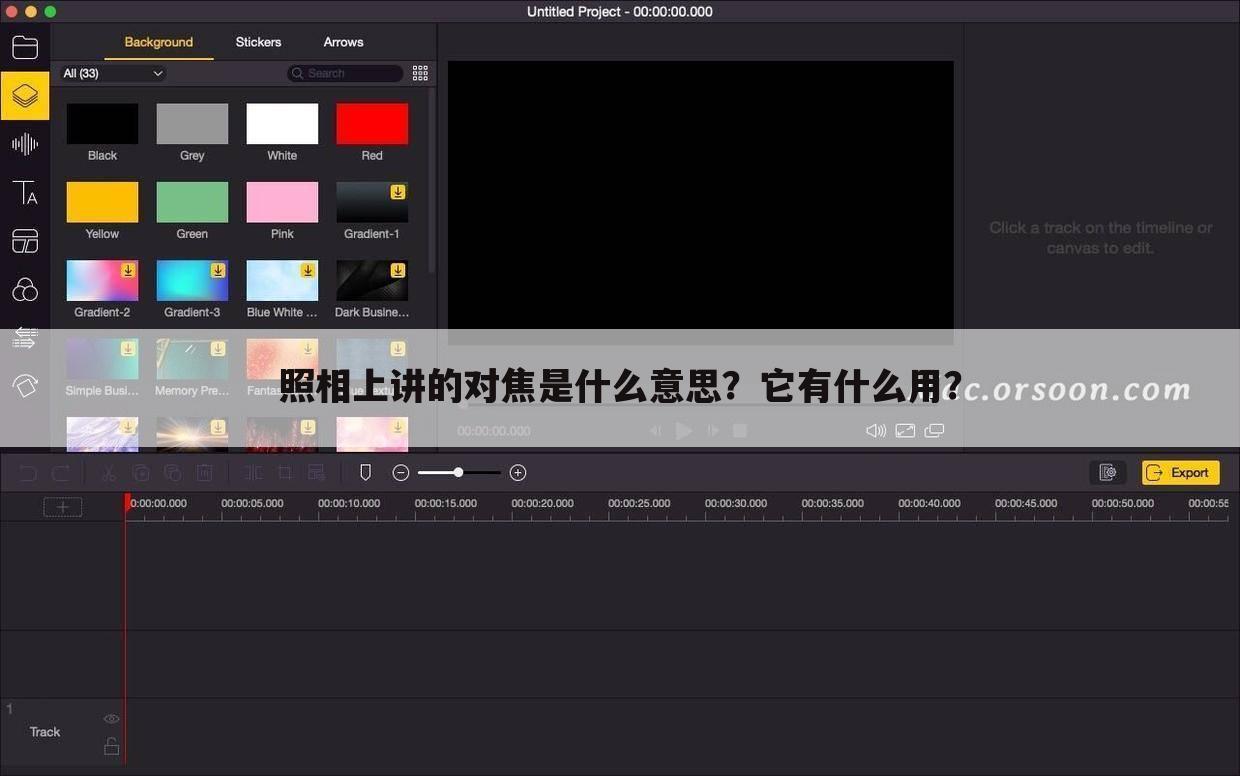1240x776 pixels.
Task: Select the Black color background
Action: point(102,124)
